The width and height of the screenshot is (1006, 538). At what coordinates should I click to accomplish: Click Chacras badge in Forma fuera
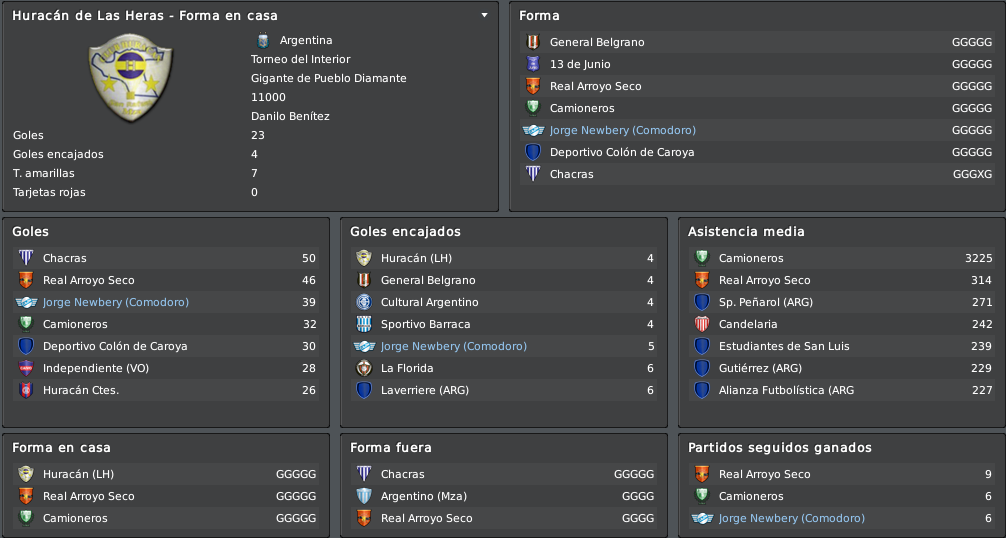[364, 474]
